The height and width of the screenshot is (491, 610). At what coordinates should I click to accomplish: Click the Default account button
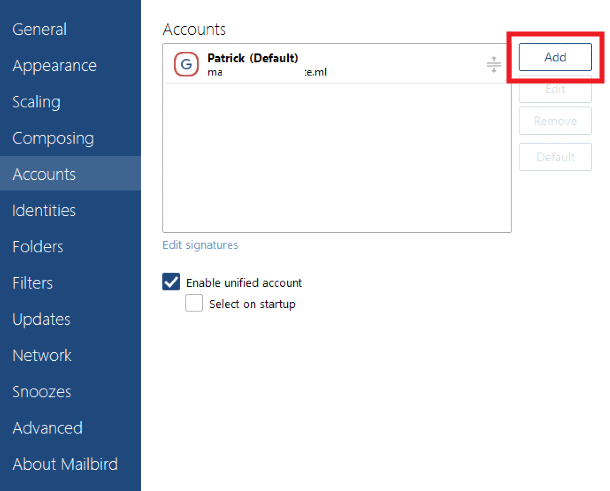coord(555,157)
